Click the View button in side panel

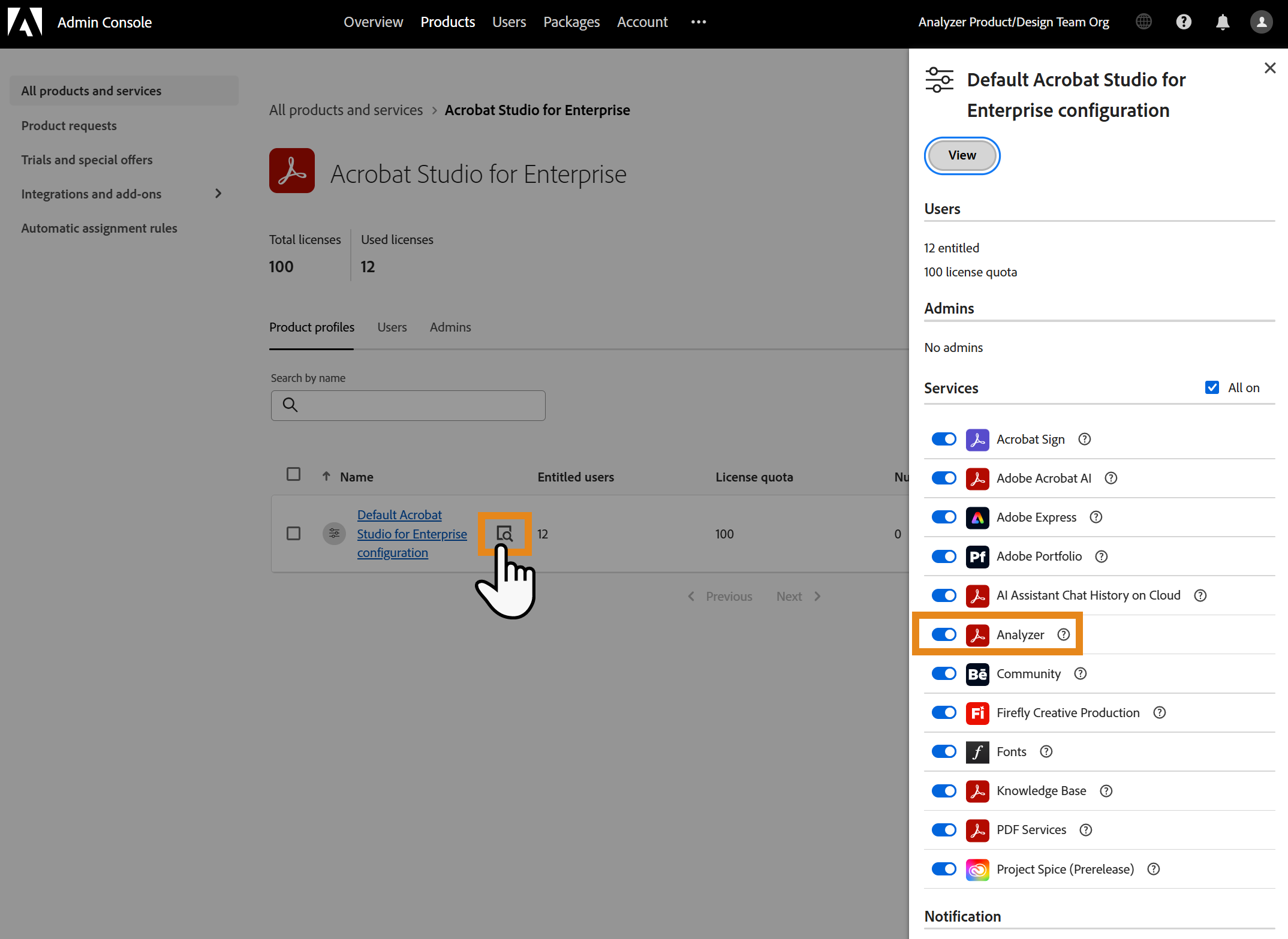[962, 155]
